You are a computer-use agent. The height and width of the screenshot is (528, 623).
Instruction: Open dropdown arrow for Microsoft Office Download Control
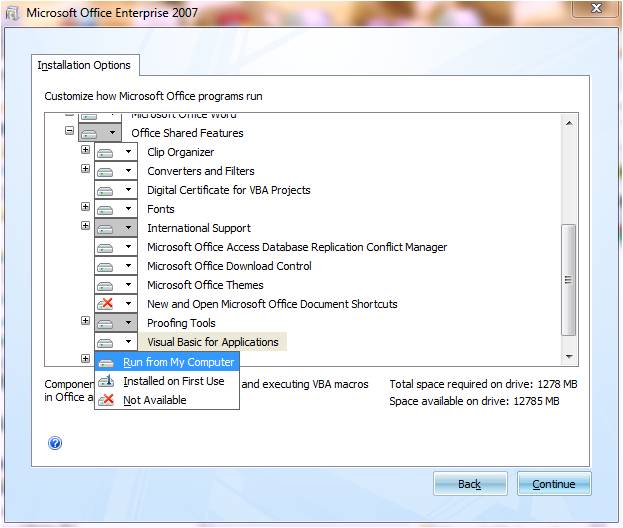pyautogui.click(x=128, y=266)
